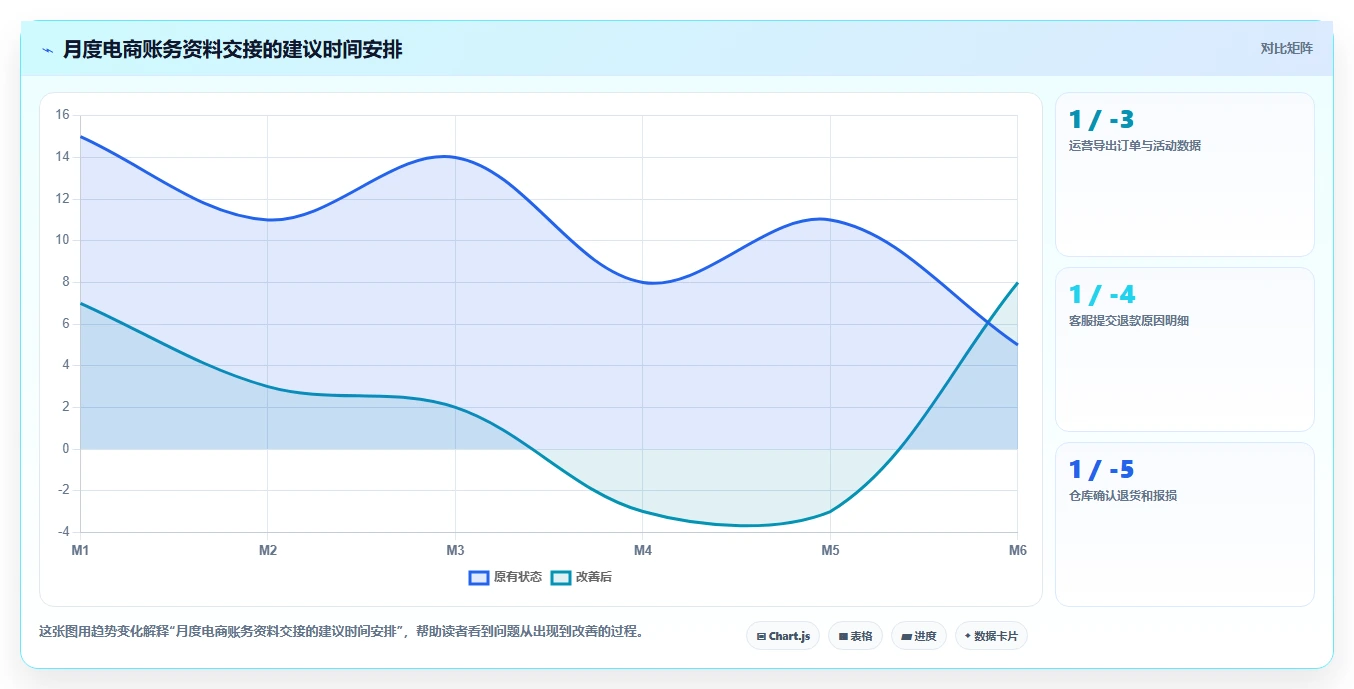
Task: Click the M3 axis label
Action: pyautogui.click(x=455, y=550)
